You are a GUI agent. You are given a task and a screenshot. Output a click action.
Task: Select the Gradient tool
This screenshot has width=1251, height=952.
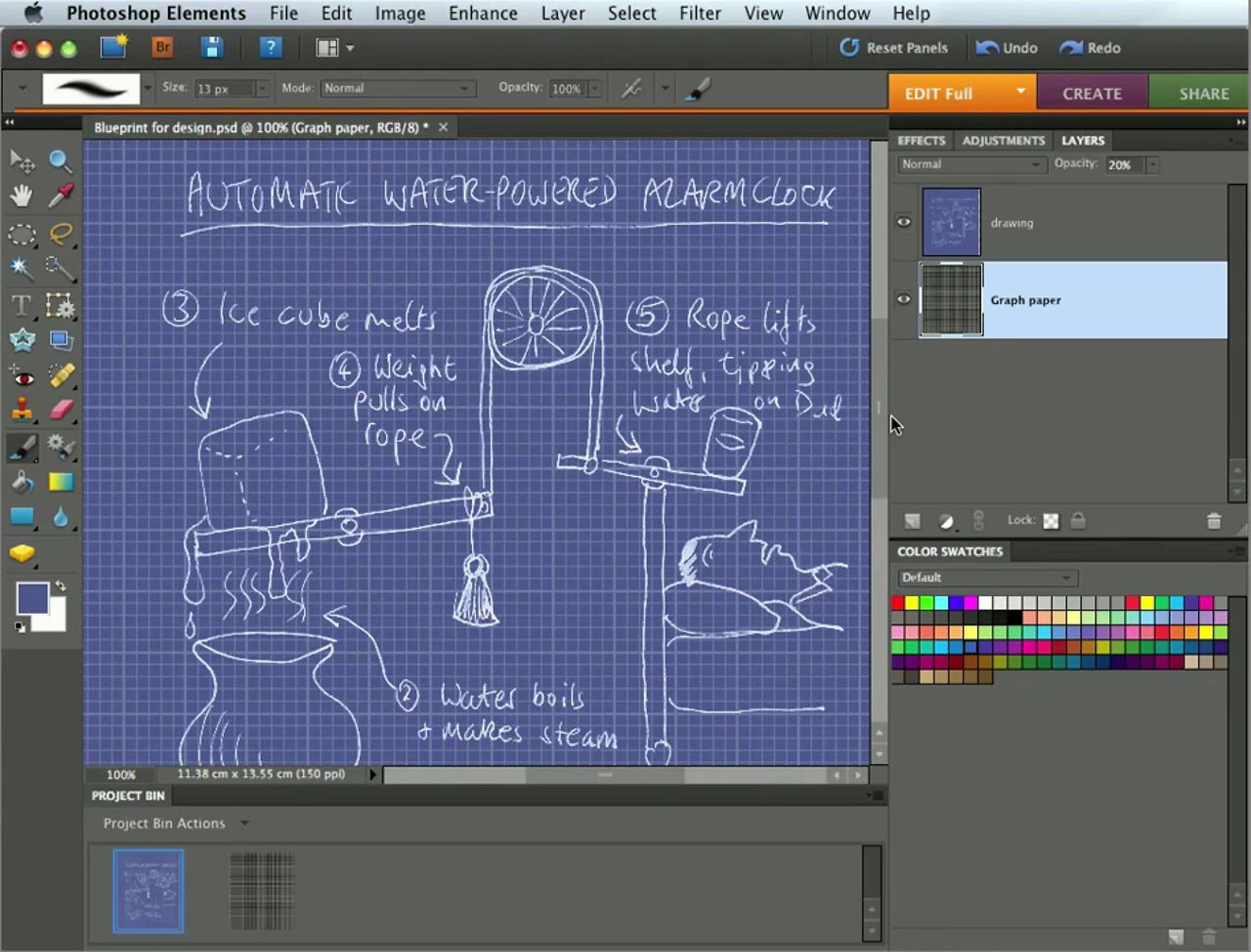(x=60, y=482)
